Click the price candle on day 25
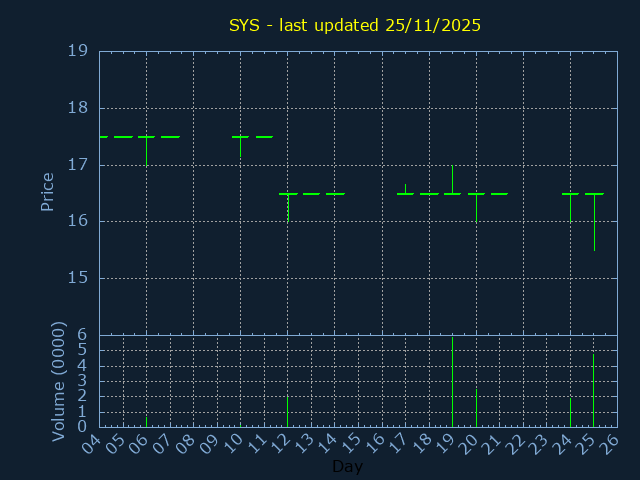 (594, 220)
